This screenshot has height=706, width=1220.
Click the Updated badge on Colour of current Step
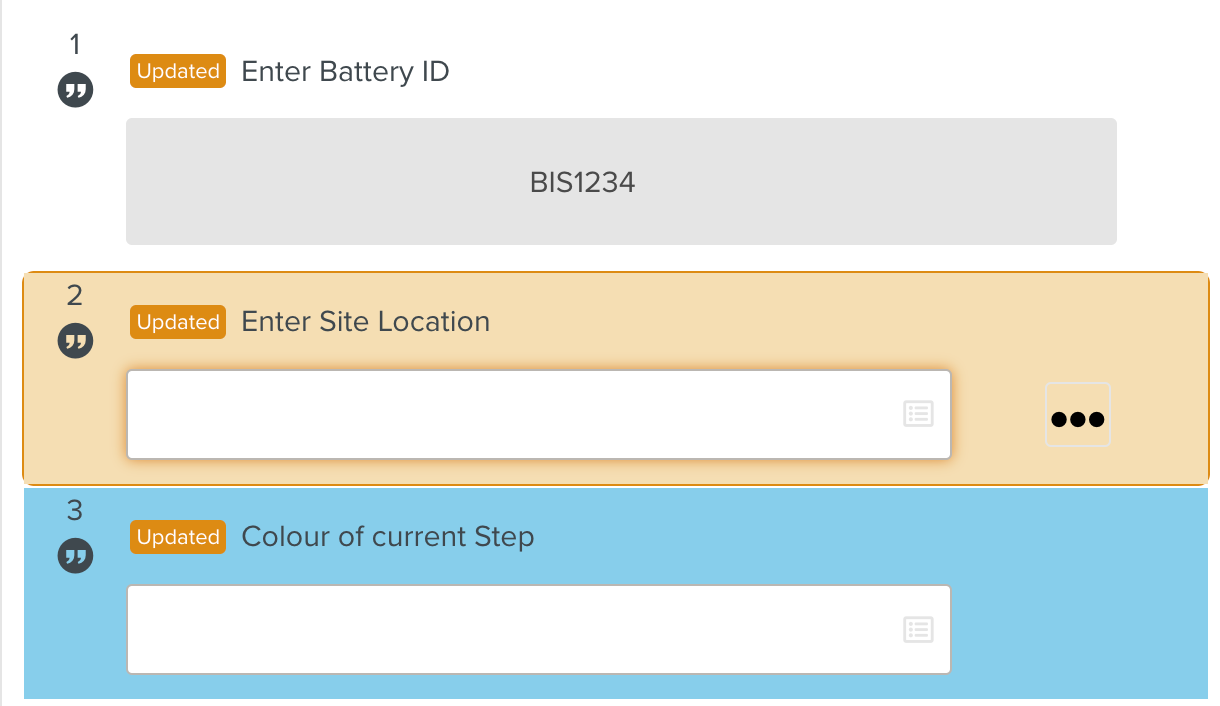pos(178,537)
